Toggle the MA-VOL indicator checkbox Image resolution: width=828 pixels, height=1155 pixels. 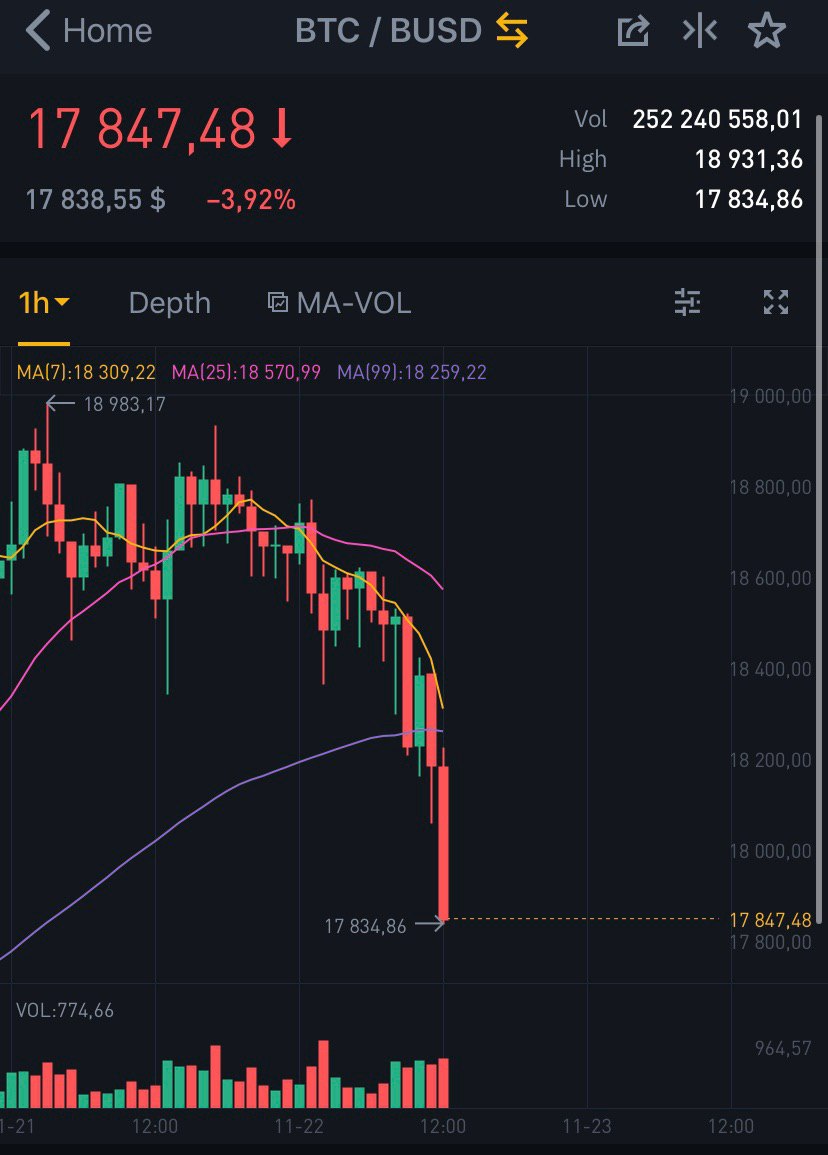[x=278, y=302]
